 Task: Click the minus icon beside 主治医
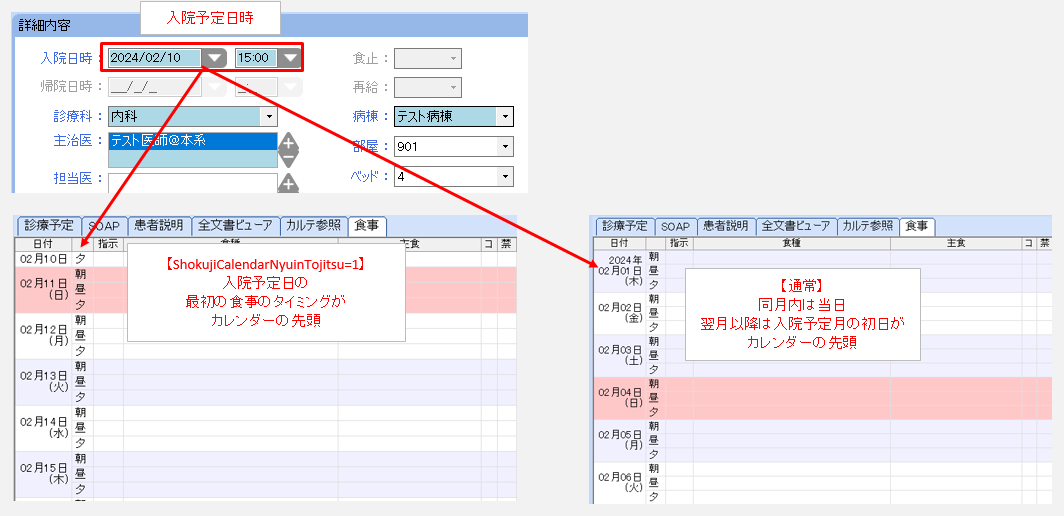pos(288,160)
